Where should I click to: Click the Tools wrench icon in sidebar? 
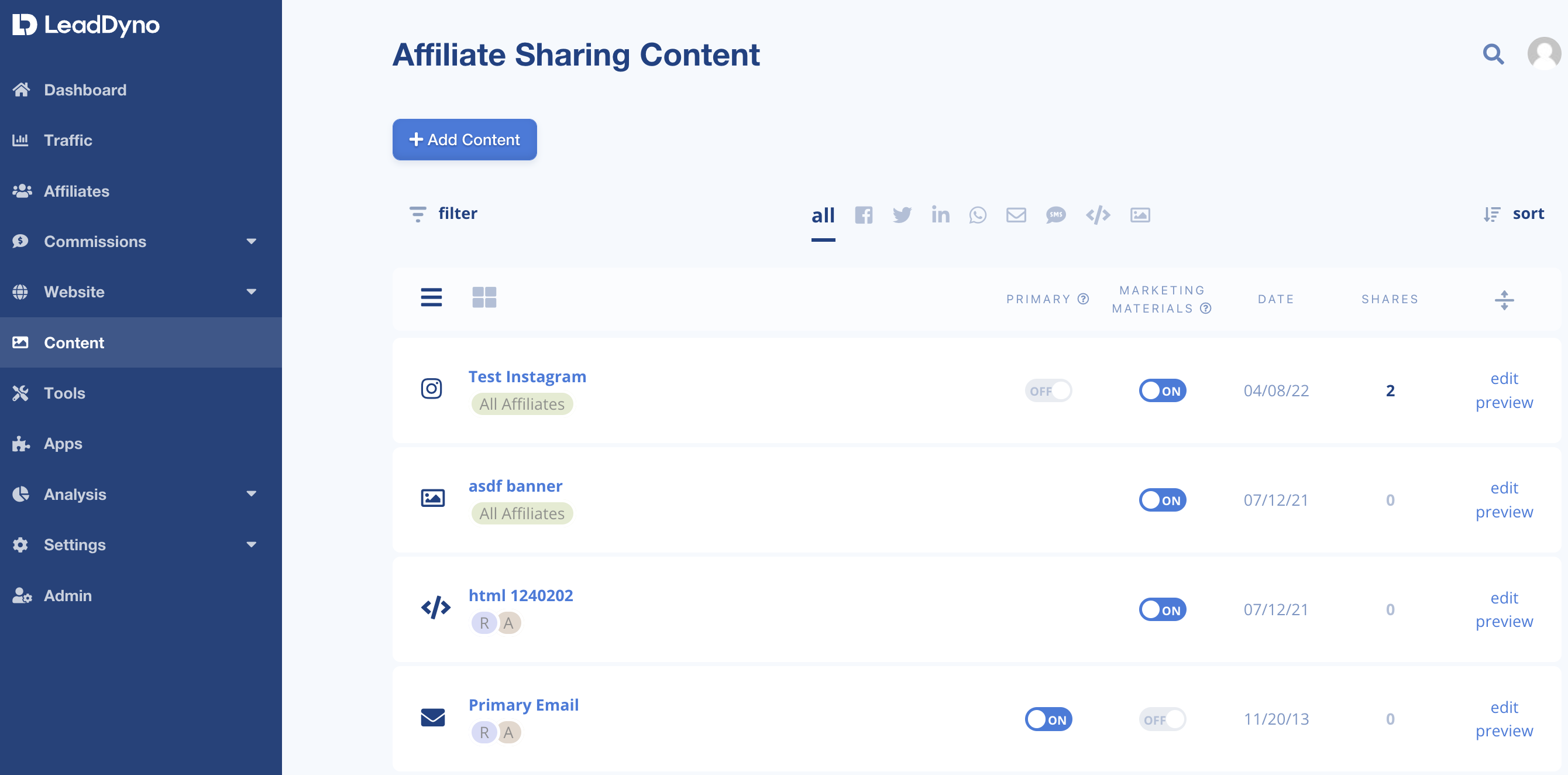point(20,393)
